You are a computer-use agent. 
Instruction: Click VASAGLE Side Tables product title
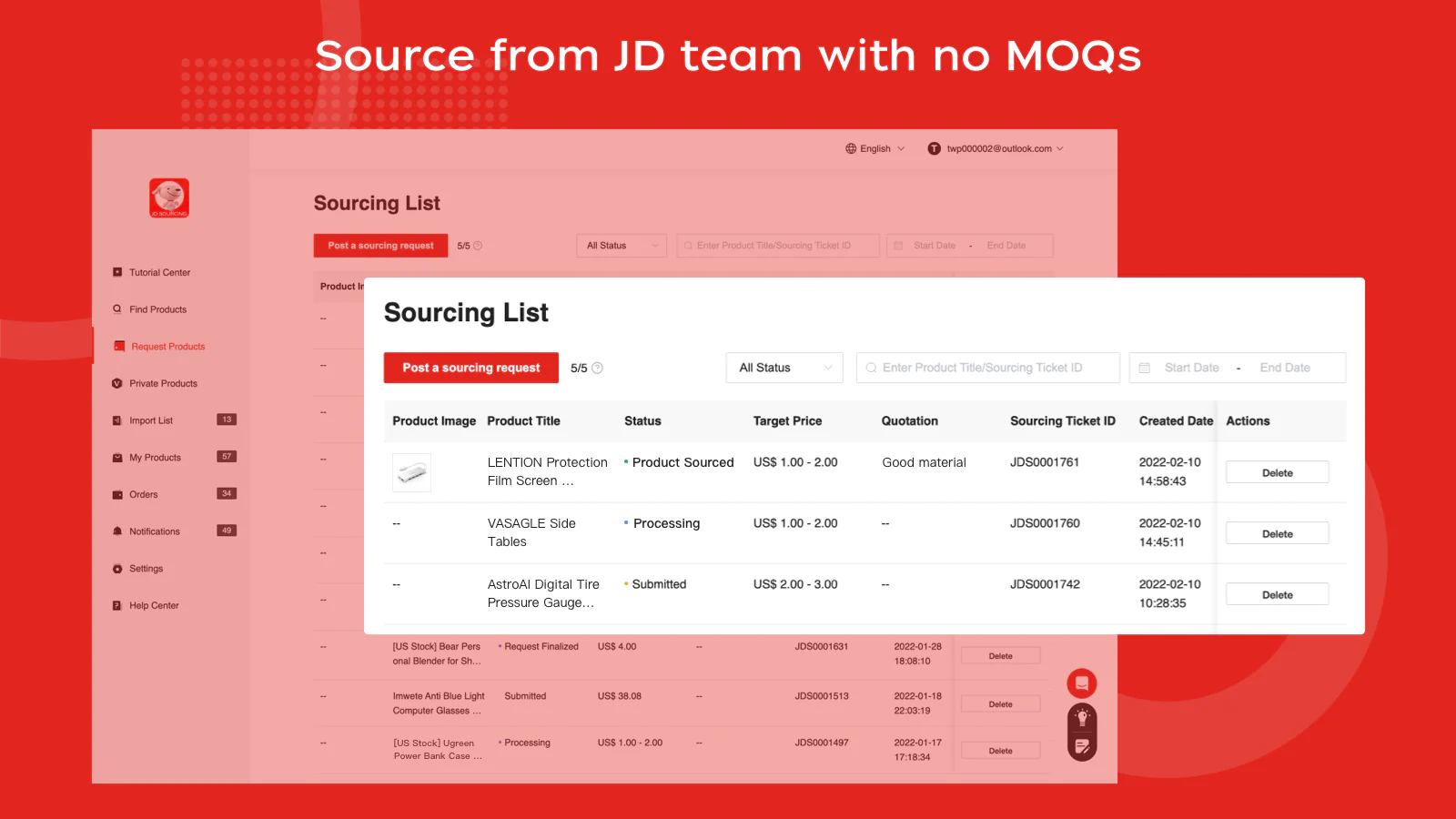click(x=531, y=532)
